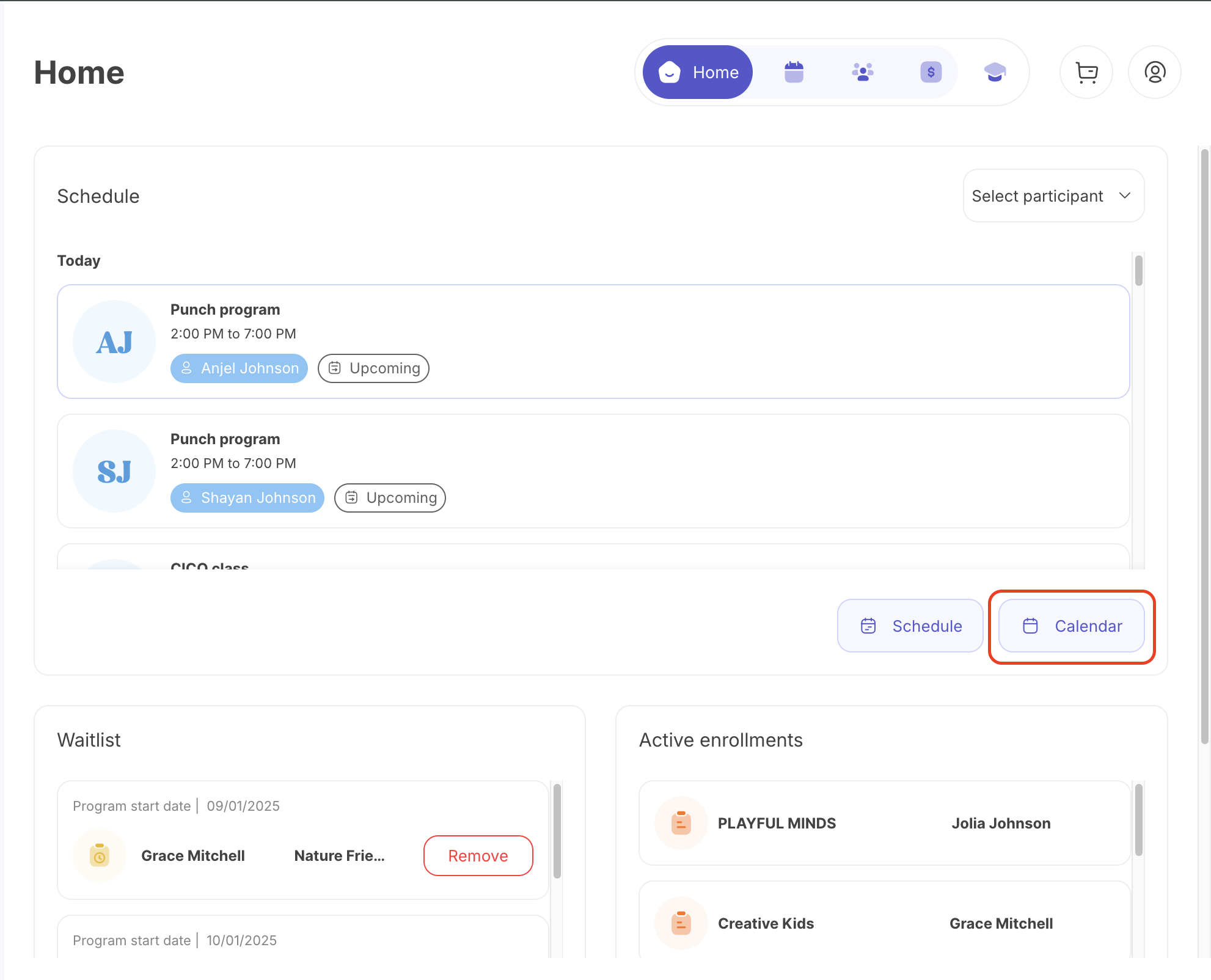
Task: Remove Grace Mitchell from the waitlist
Action: [478, 855]
